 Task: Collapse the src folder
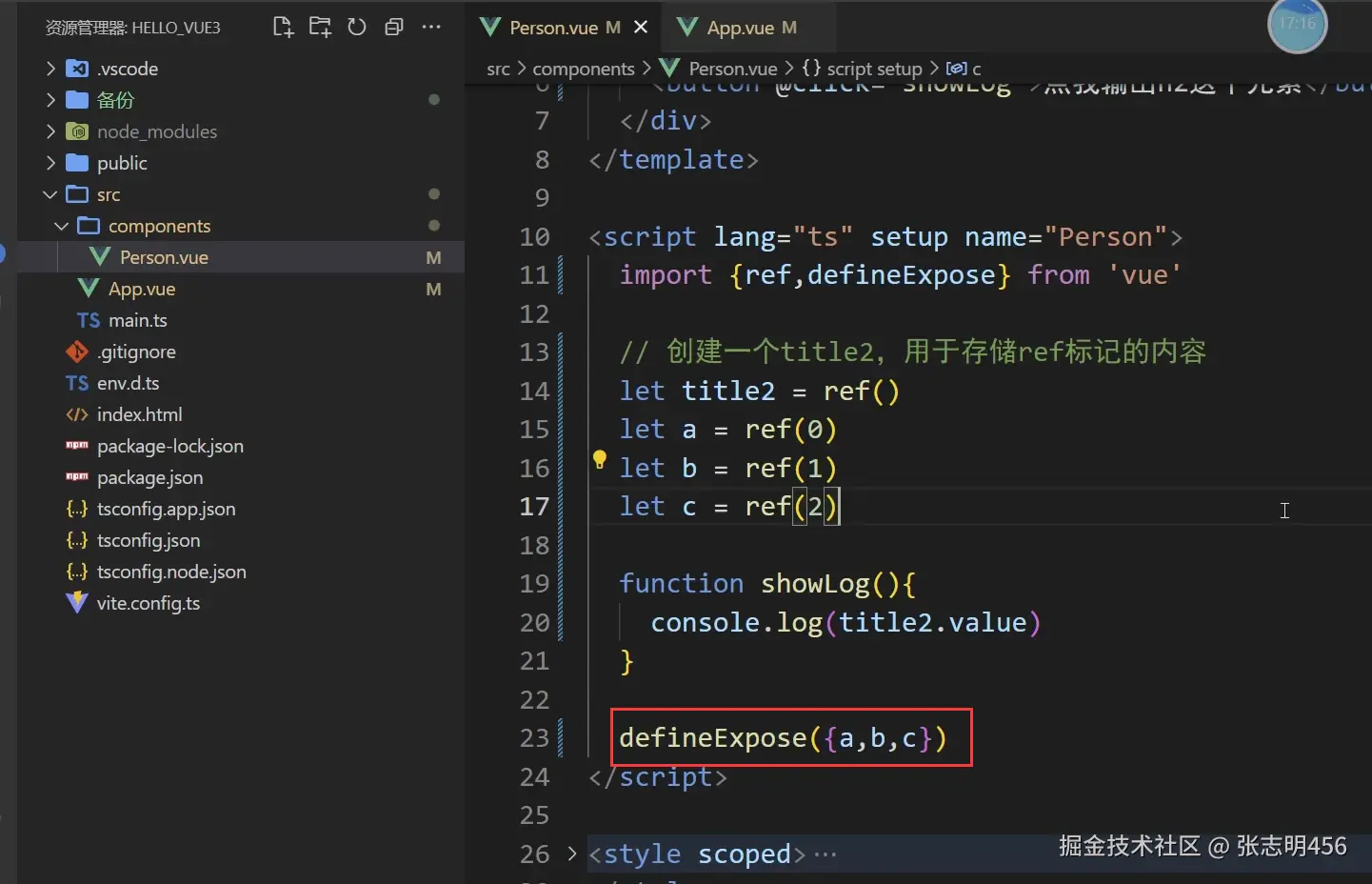tap(50, 194)
